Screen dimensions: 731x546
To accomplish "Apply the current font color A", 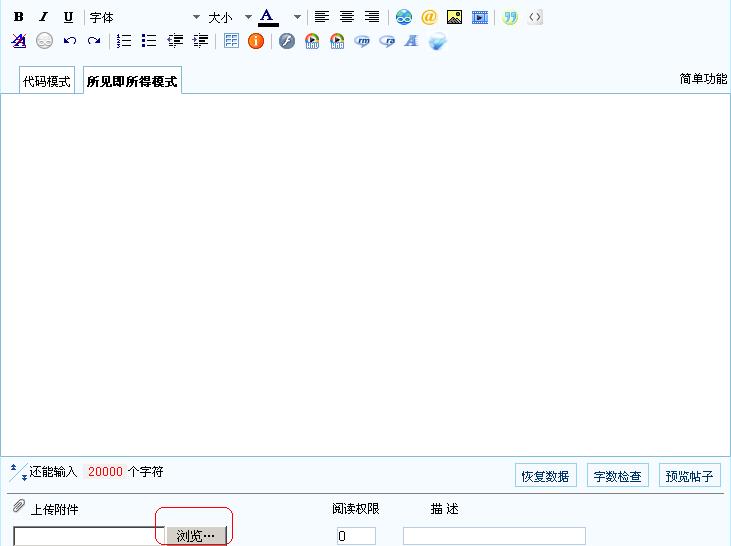I will (268, 17).
